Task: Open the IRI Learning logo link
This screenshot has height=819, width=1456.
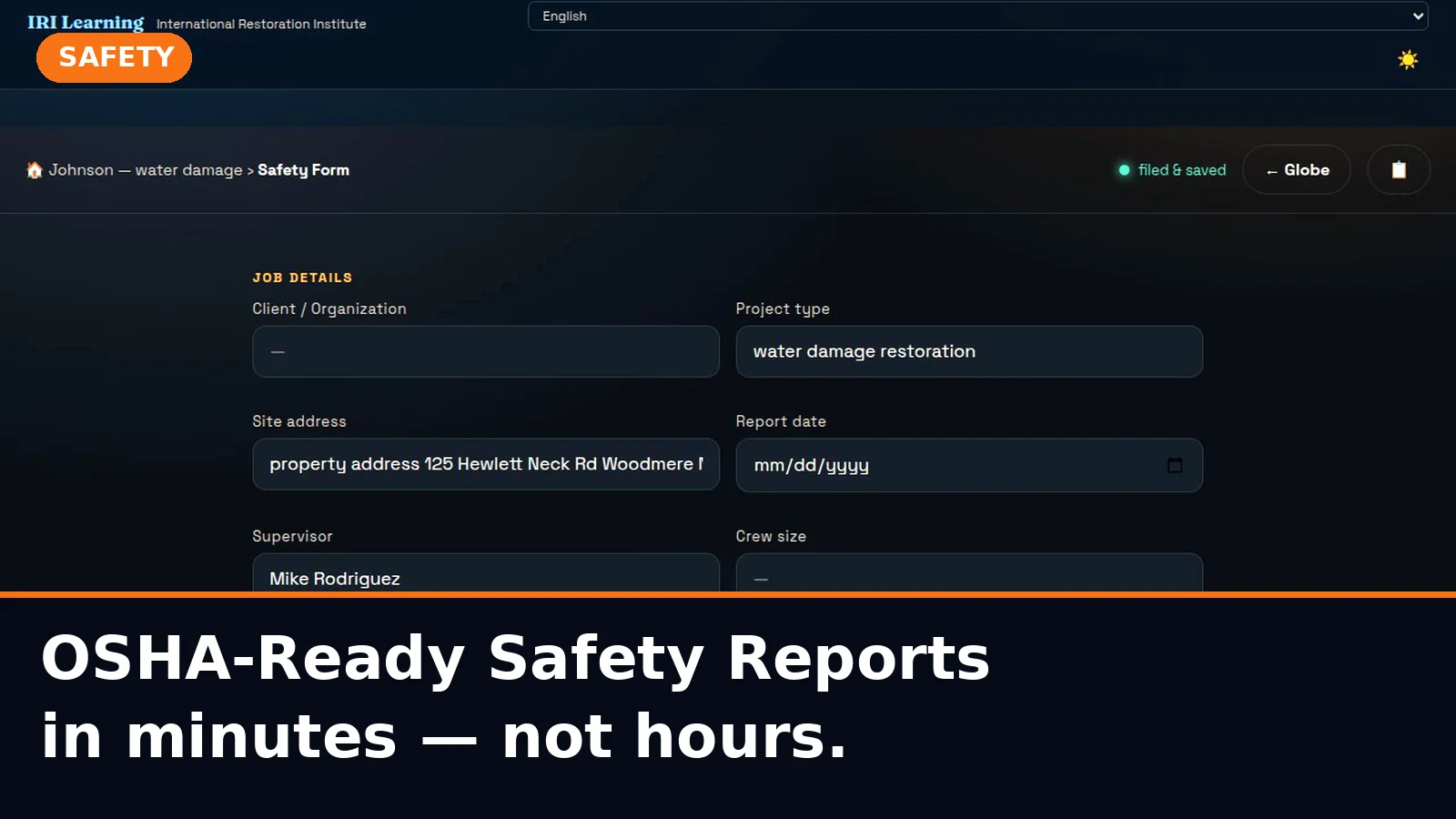Action: click(x=86, y=22)
